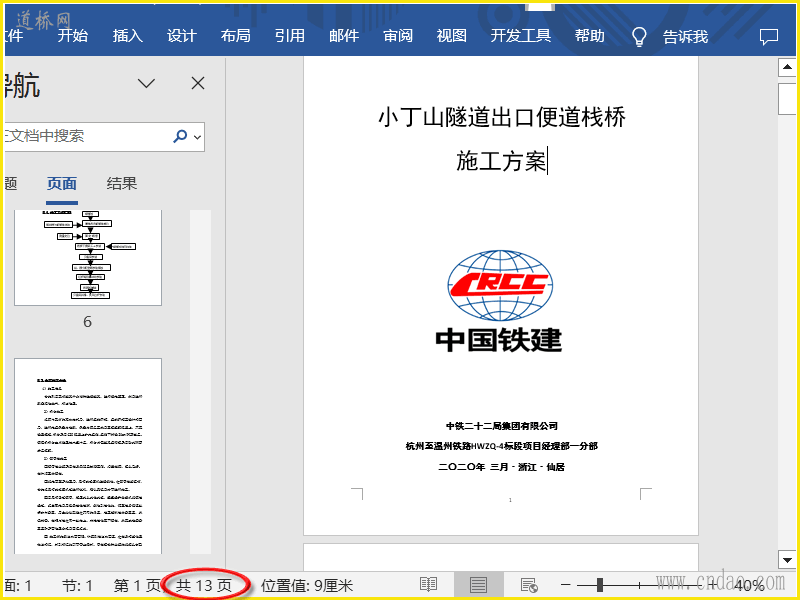Click the 中国铁建 logo text
The image size is (800, 600).
pos(498,340)
